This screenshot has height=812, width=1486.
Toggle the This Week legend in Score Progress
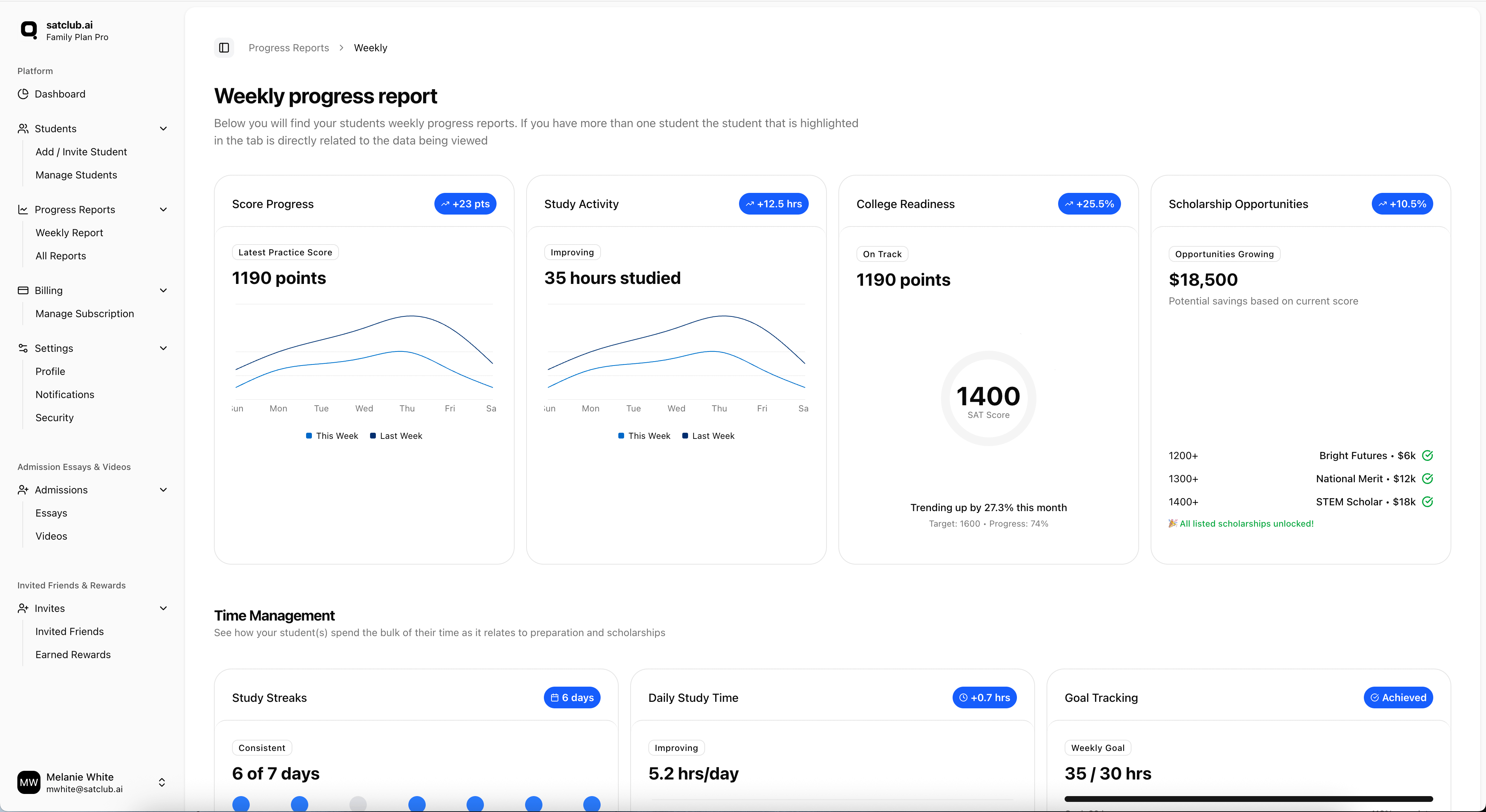(x=332, y=436)
